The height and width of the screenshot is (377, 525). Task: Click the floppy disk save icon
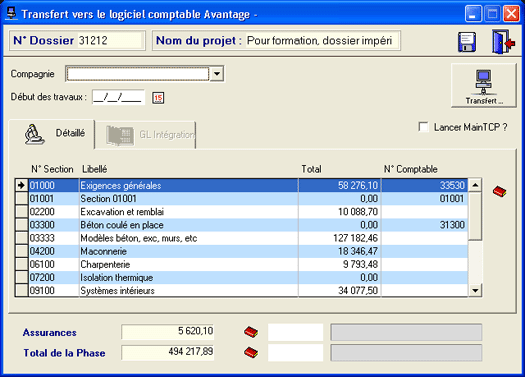(467, 42)
